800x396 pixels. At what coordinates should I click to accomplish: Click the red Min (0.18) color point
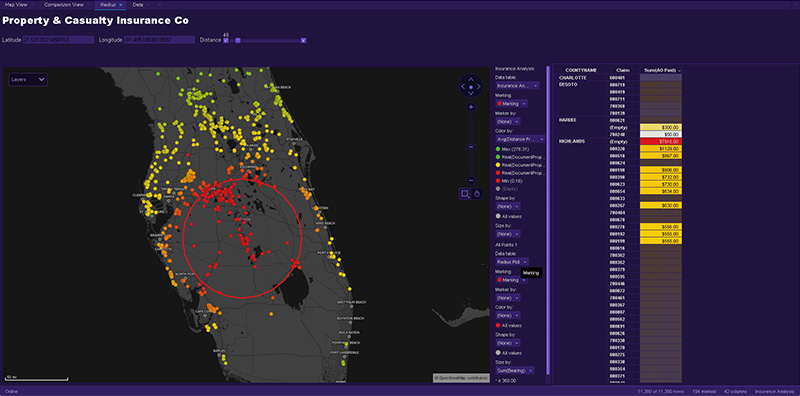tap(498, 181)
